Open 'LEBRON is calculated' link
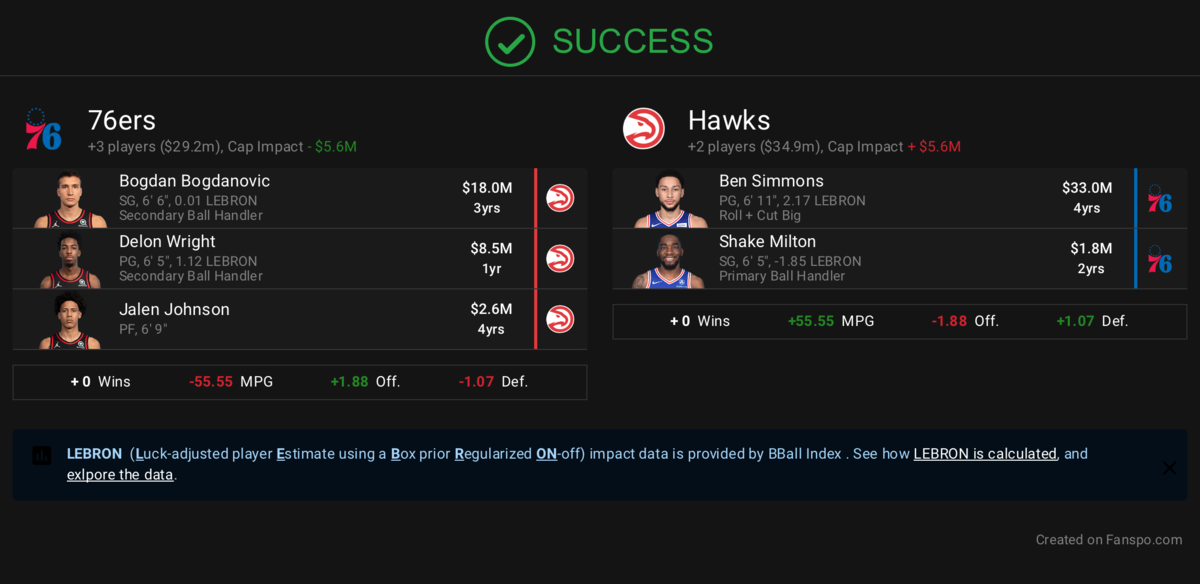Screen dimensions: 1200x584 click(985, 454)
